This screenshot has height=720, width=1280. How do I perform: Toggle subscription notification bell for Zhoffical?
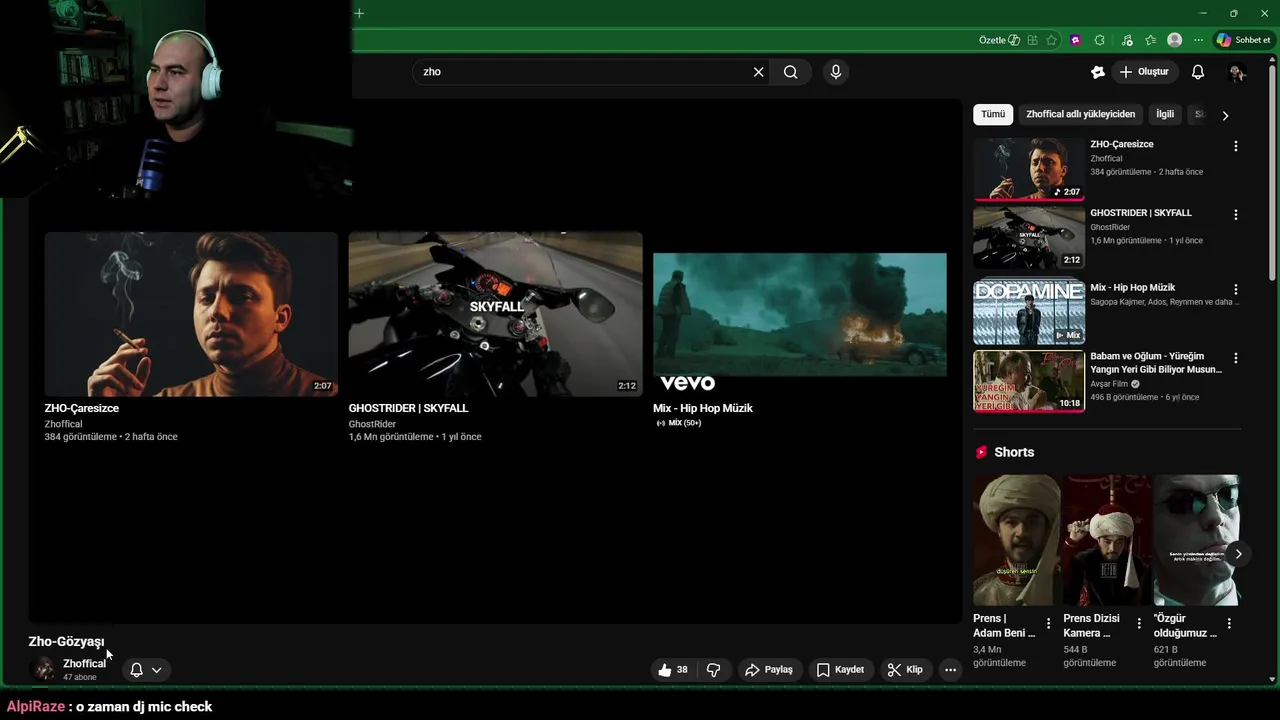pos(137,670)
